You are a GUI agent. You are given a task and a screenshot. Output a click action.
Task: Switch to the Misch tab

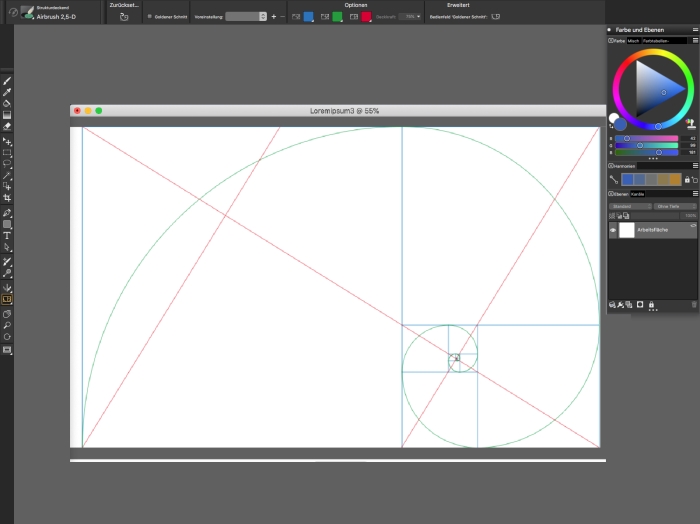[x=634, y=40]
